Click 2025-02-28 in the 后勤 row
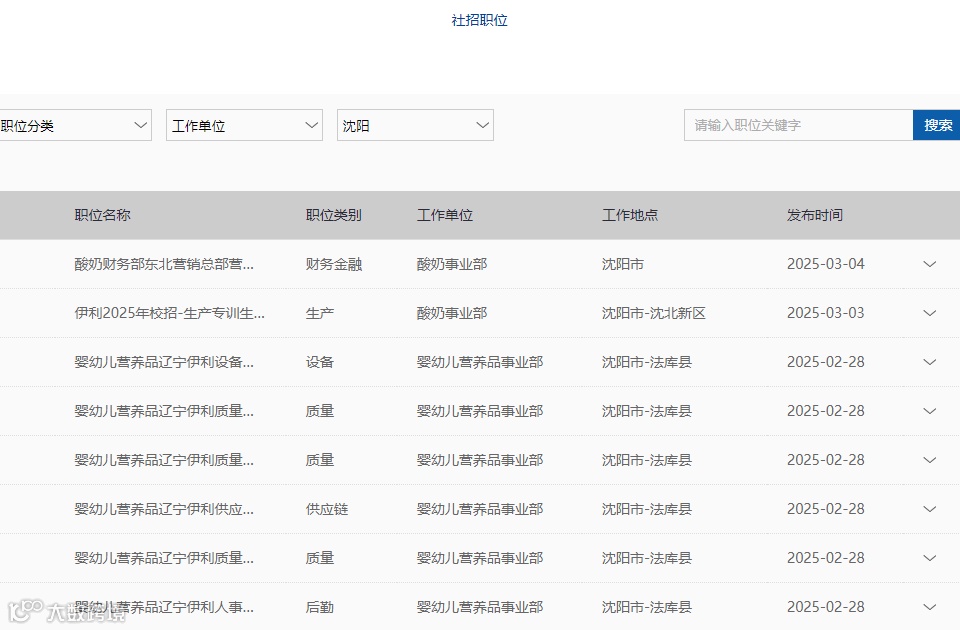This screenshot has height=630, width=960. point(825,607)
